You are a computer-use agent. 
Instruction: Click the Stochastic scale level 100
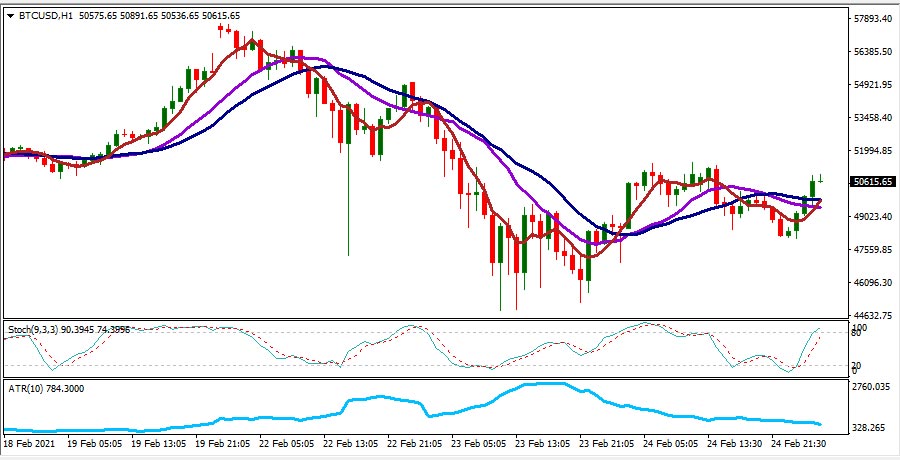(857, 328)
